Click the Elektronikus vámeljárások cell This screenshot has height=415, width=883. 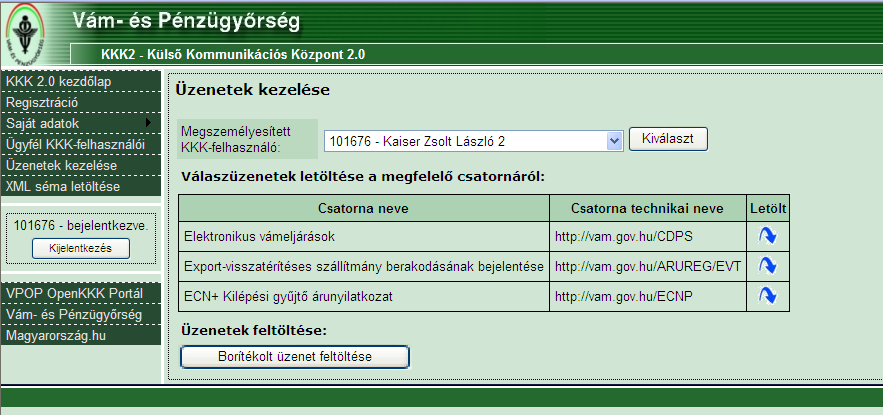click(364, 236)
